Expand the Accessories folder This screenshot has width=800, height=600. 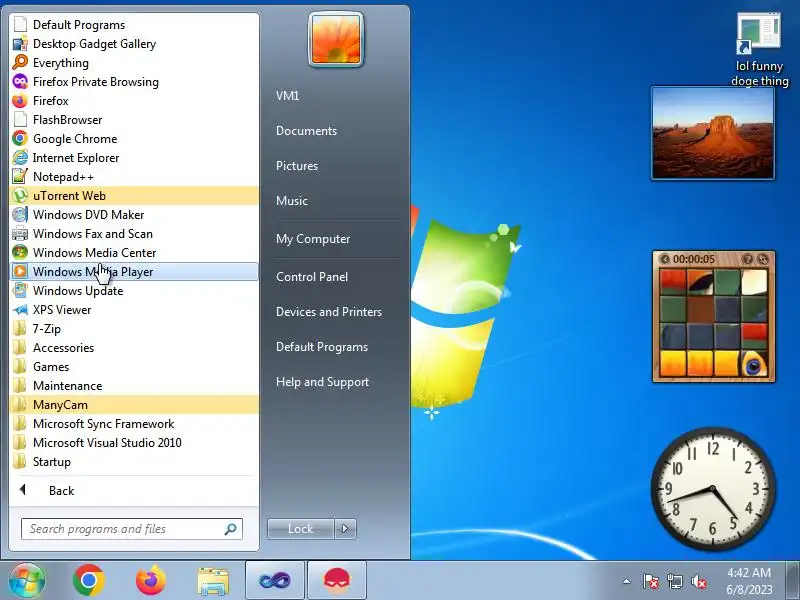tap(134, 347)
